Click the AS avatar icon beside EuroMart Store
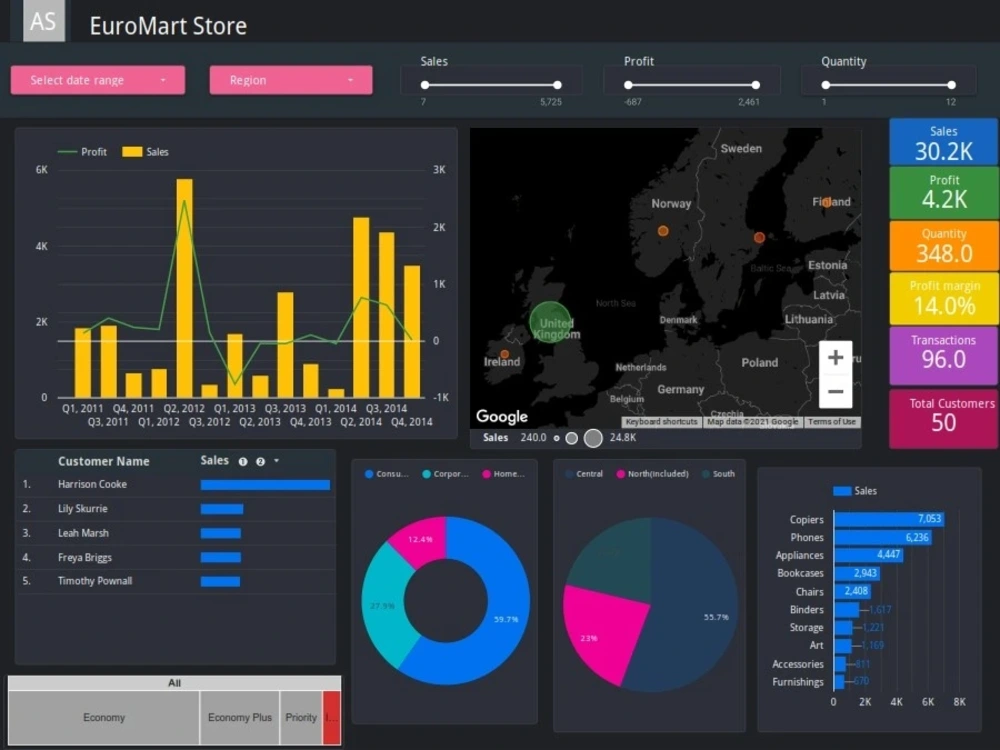The width and height of the screenshot is (1000, 750). tap(42, 20)
